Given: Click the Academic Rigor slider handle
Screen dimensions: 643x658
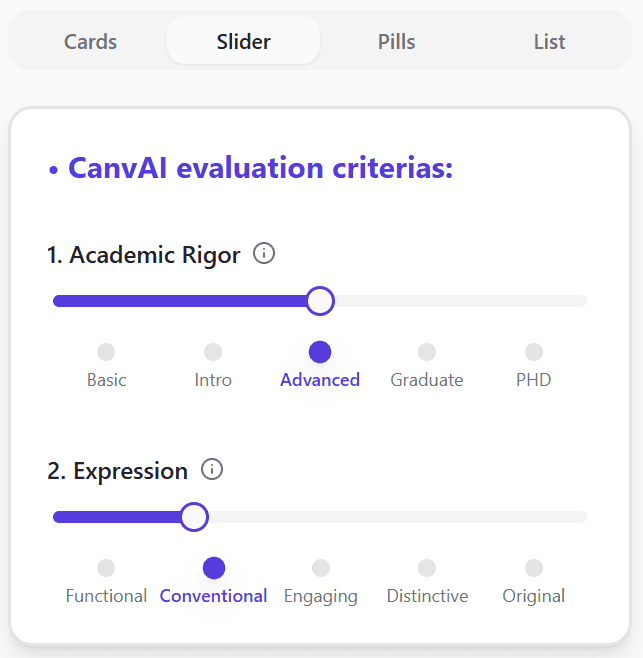Looking at the screenshot, I should tap(320, 301).
